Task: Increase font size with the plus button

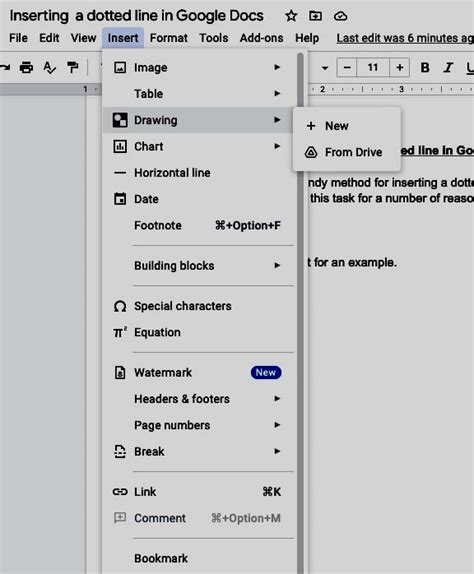Action: point(399,67)
